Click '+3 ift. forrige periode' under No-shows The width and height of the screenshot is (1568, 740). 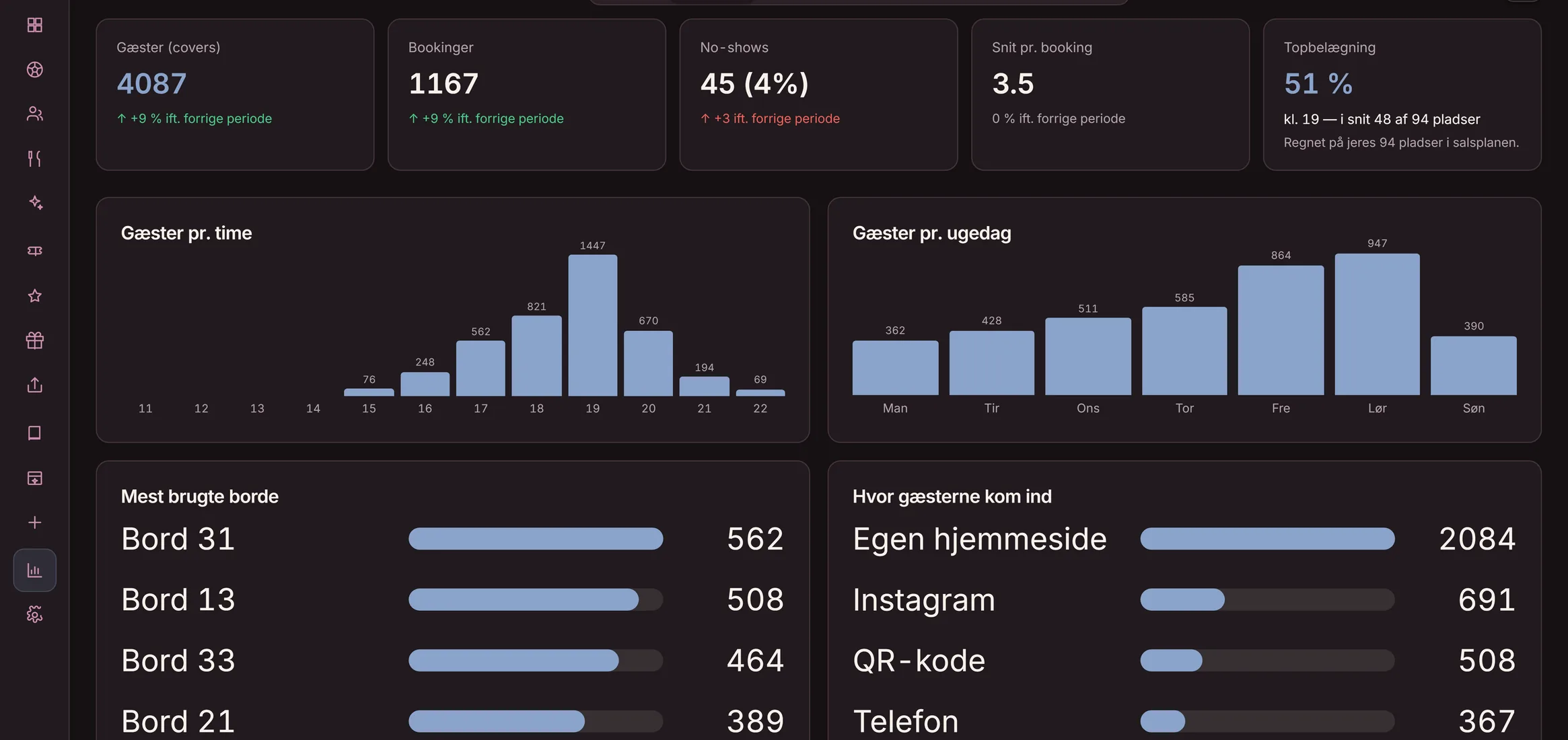[770, 118]
